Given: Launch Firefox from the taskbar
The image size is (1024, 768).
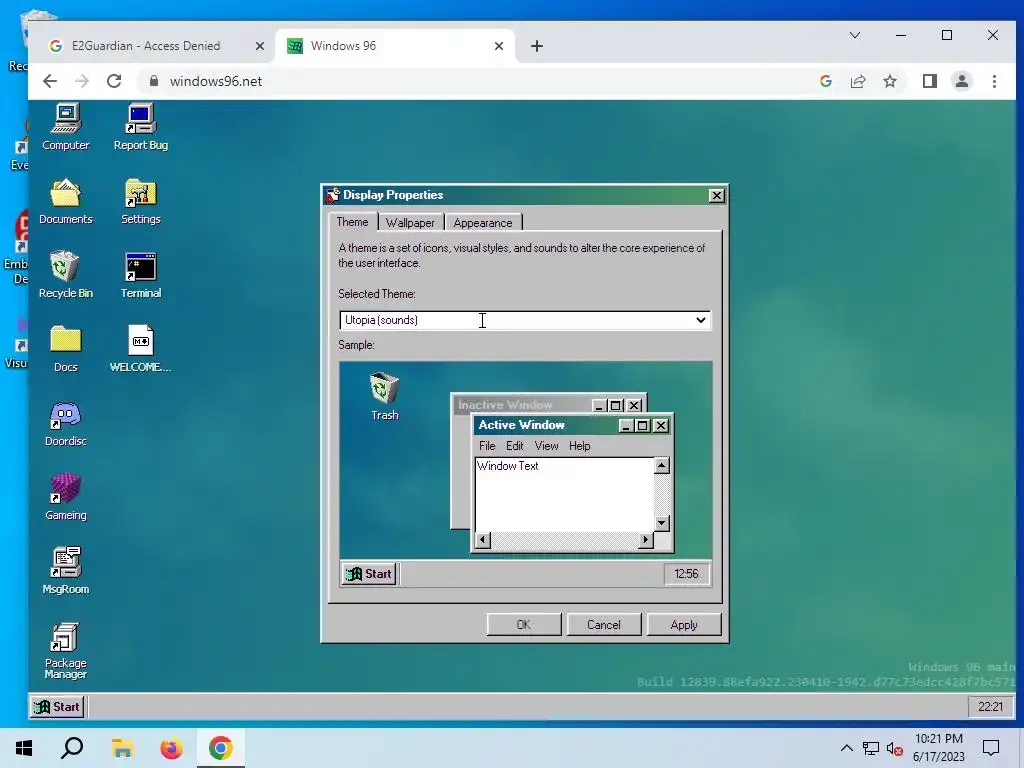Looking at the screenshot, I should pyautogui.click(x=172, y=748).
